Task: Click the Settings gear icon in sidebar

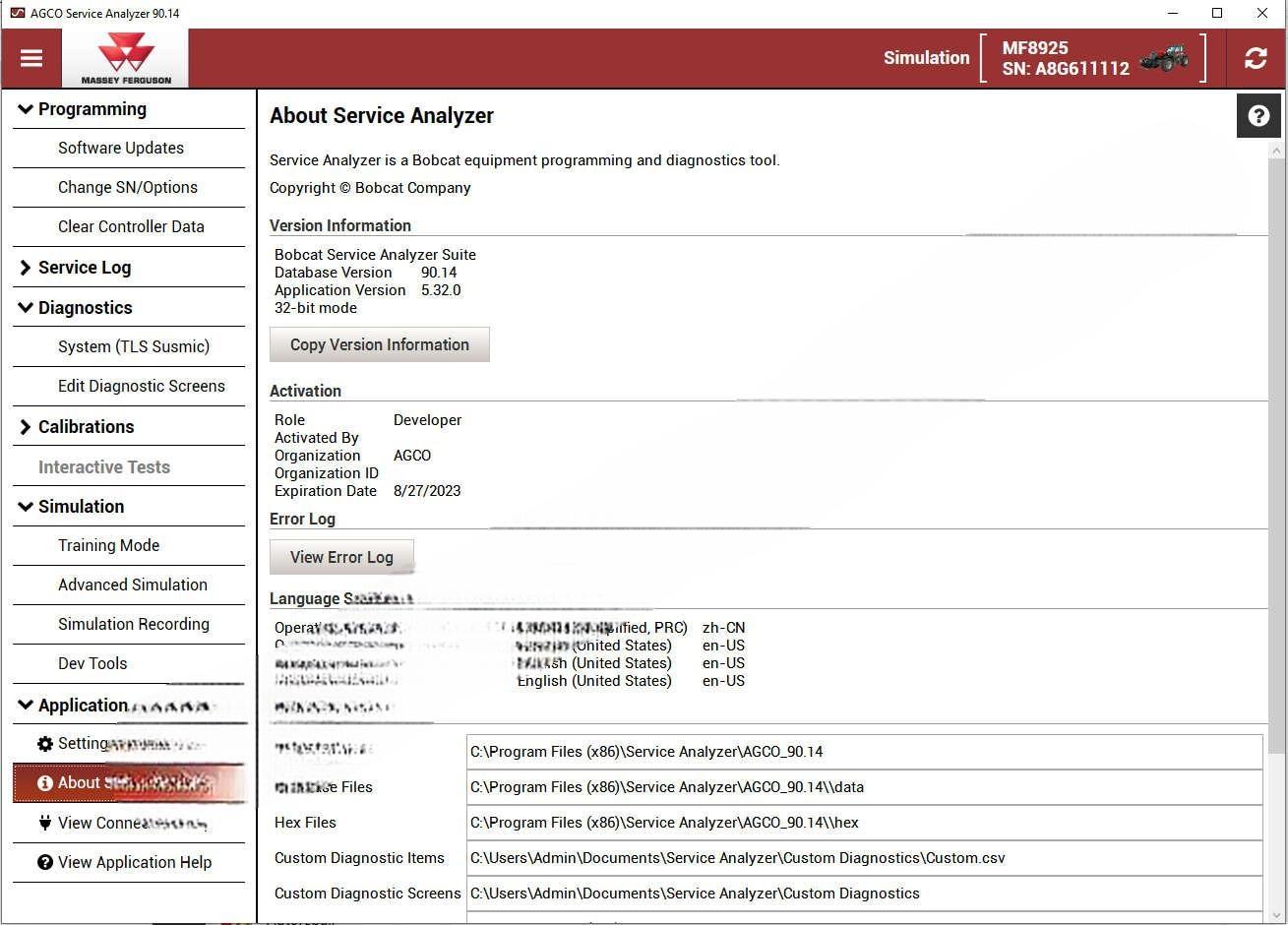Action: click(44, 744)
